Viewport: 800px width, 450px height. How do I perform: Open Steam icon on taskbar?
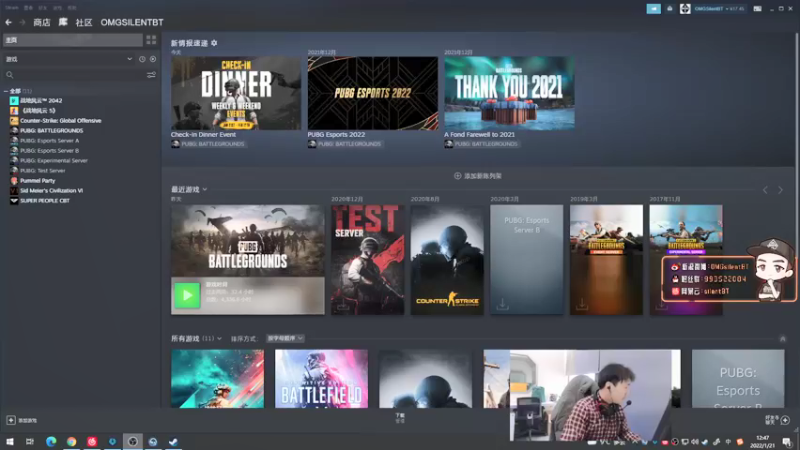[x=173, y=441]
